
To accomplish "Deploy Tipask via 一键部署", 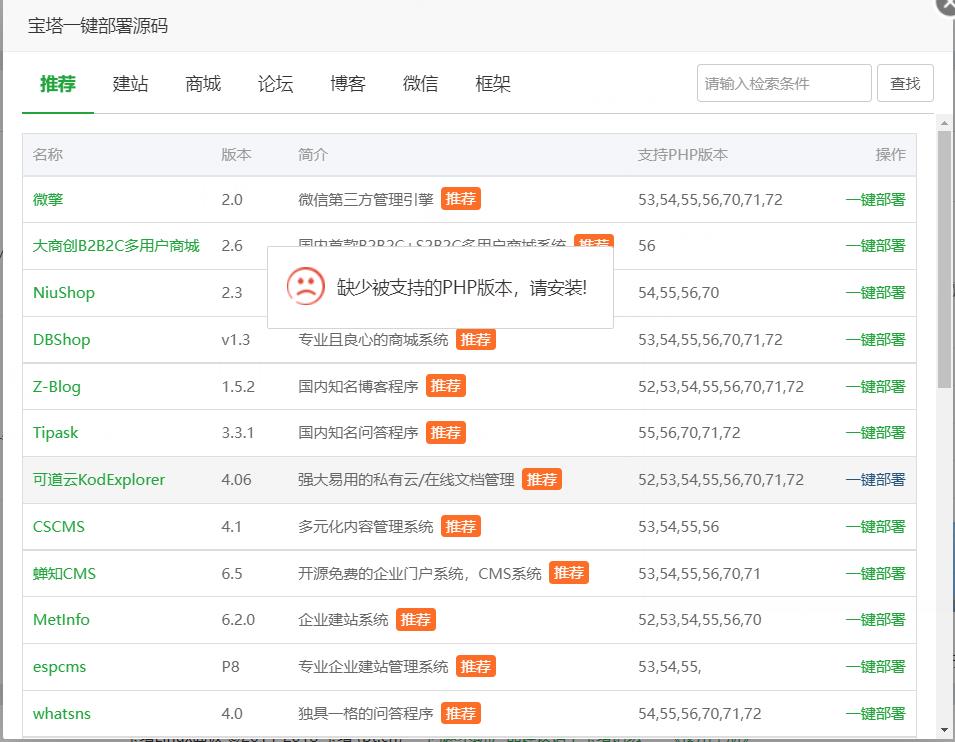I will click(875, 433).
